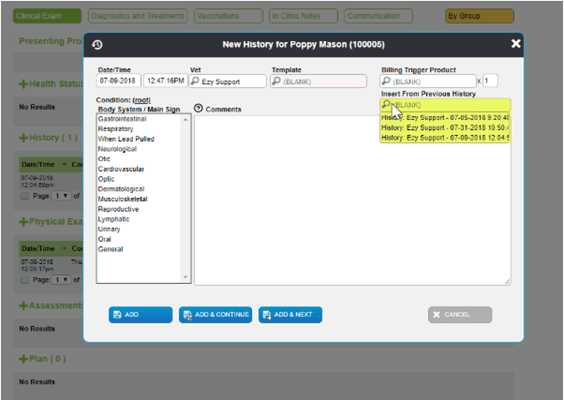Open the Vaccinations tab
The height and width of the screenshot is (400, 564).
pos(228,16)
